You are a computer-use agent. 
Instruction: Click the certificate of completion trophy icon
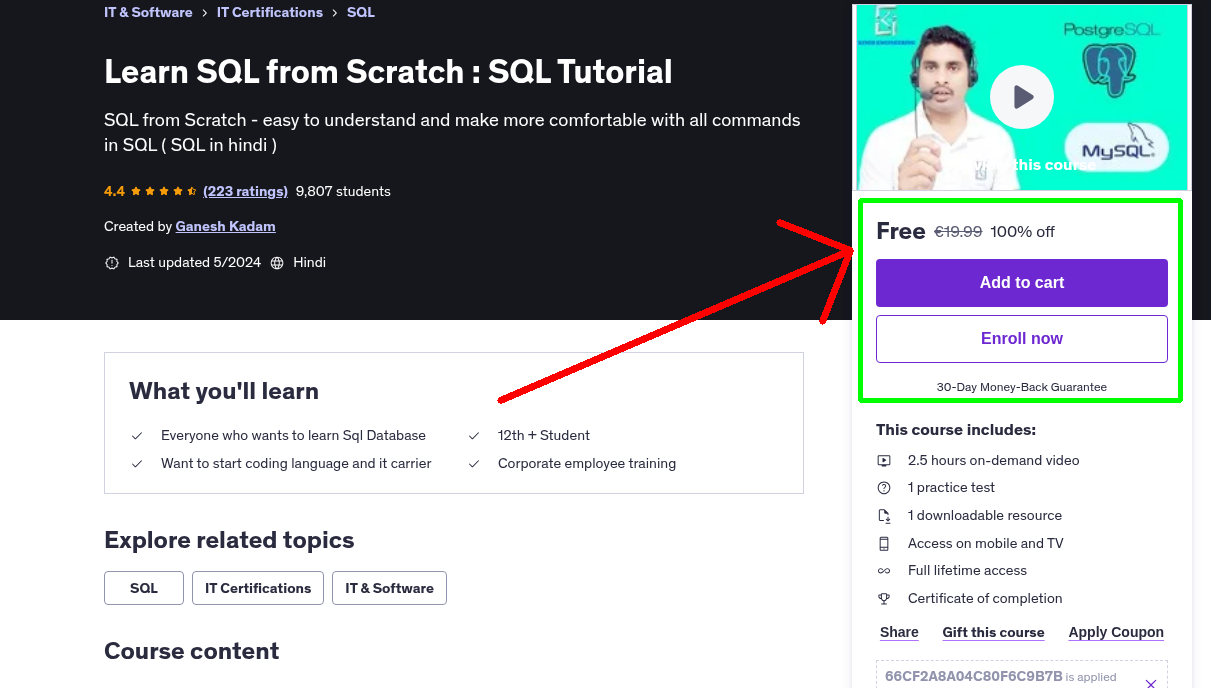(884, 598)
